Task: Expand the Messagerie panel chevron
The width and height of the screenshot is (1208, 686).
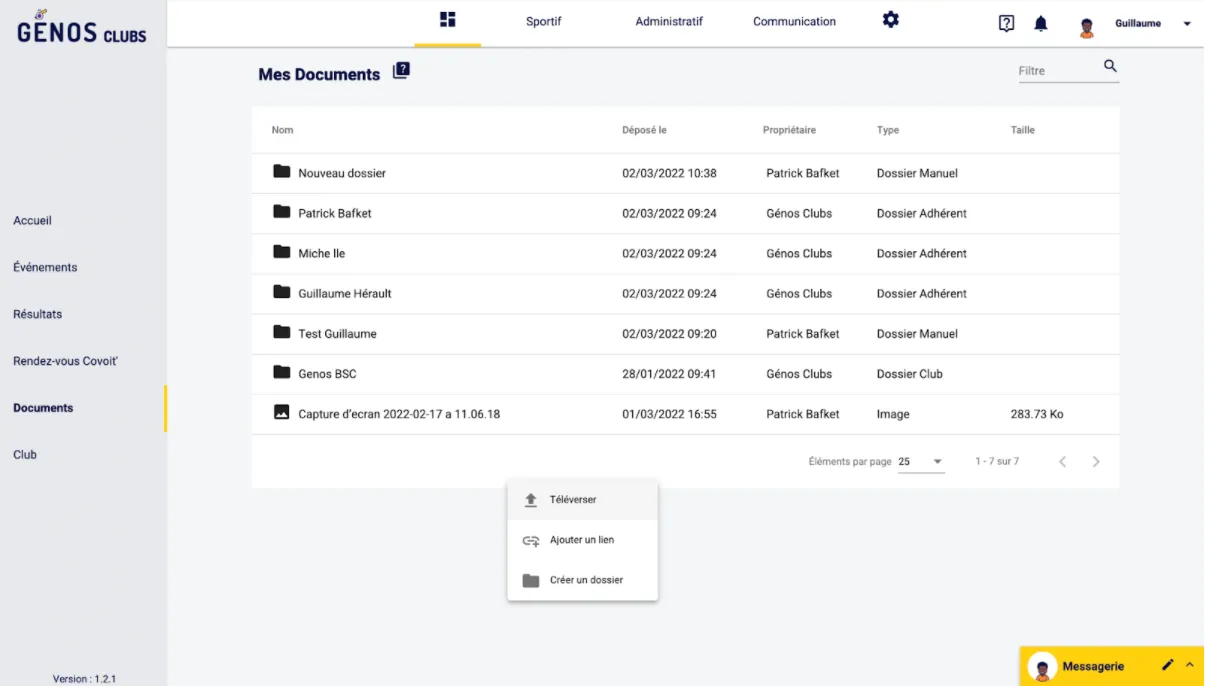Action: tap(1190, 665)
